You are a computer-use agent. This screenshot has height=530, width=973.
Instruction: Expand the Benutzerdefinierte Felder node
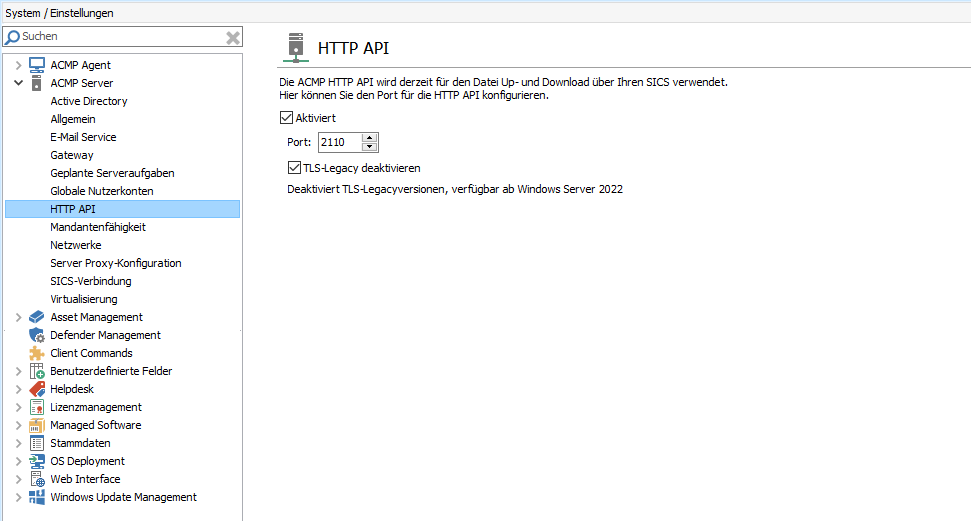[x=18, y=371]
